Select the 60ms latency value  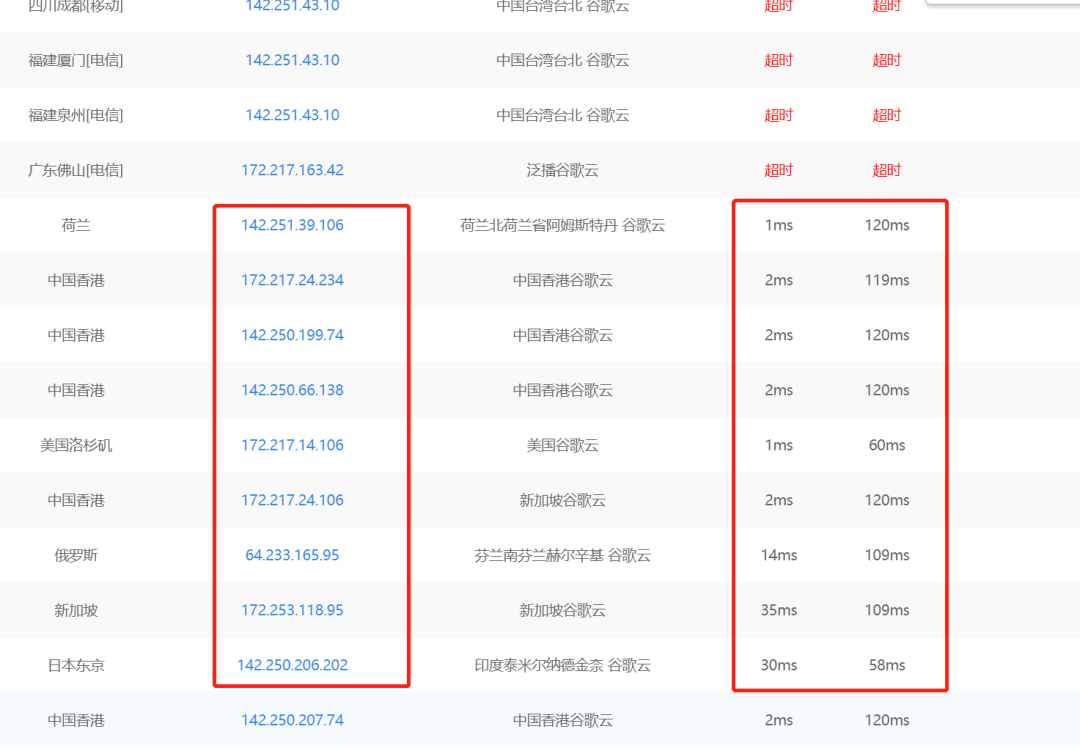click(887, 446)
